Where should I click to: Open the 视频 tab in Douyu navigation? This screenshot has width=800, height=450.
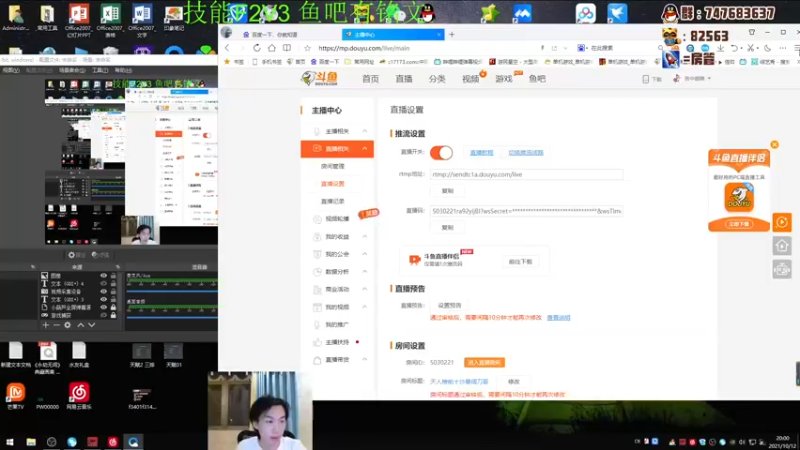point(470,79)
